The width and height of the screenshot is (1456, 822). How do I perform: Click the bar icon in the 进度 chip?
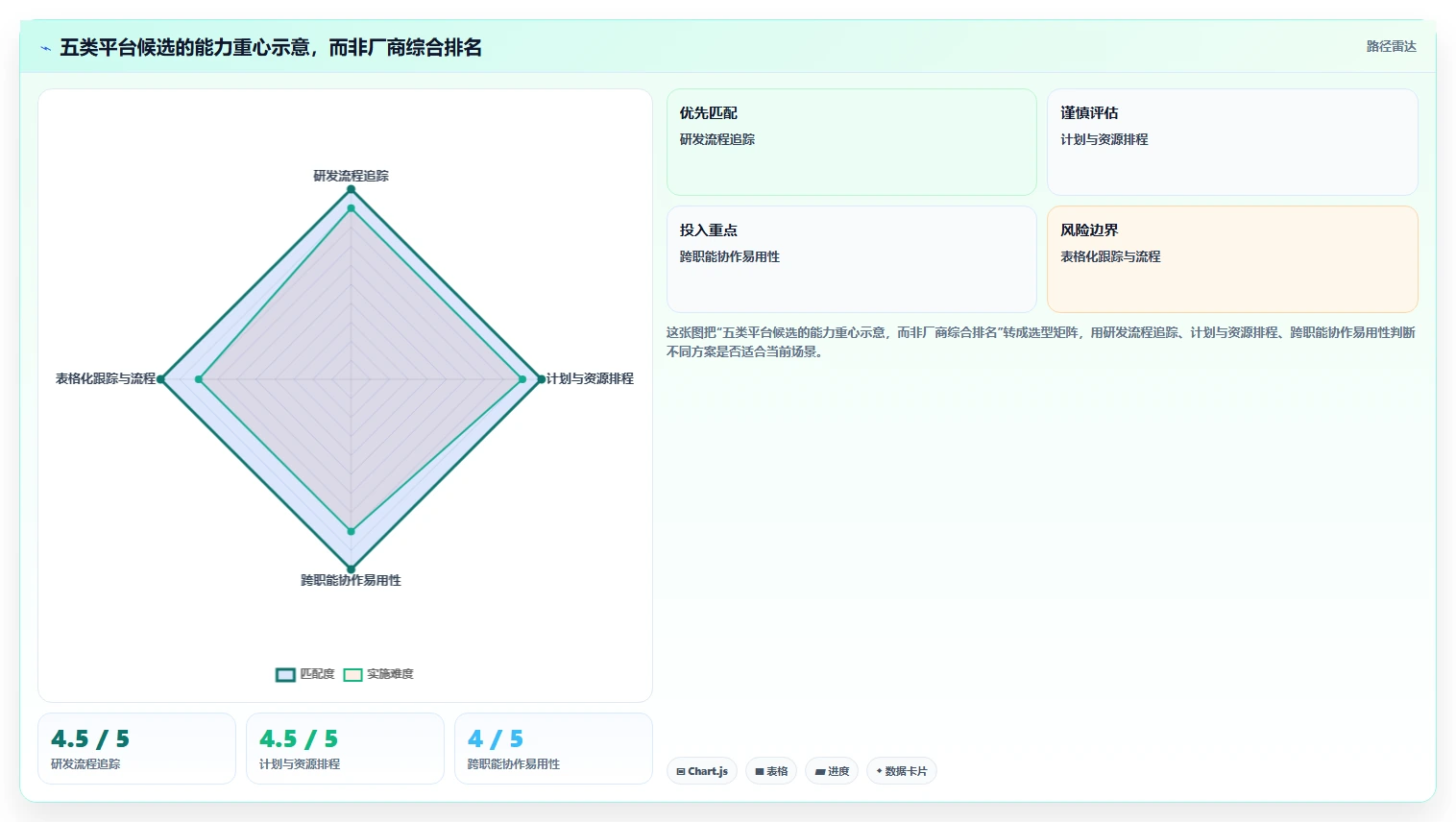point(820,771)
